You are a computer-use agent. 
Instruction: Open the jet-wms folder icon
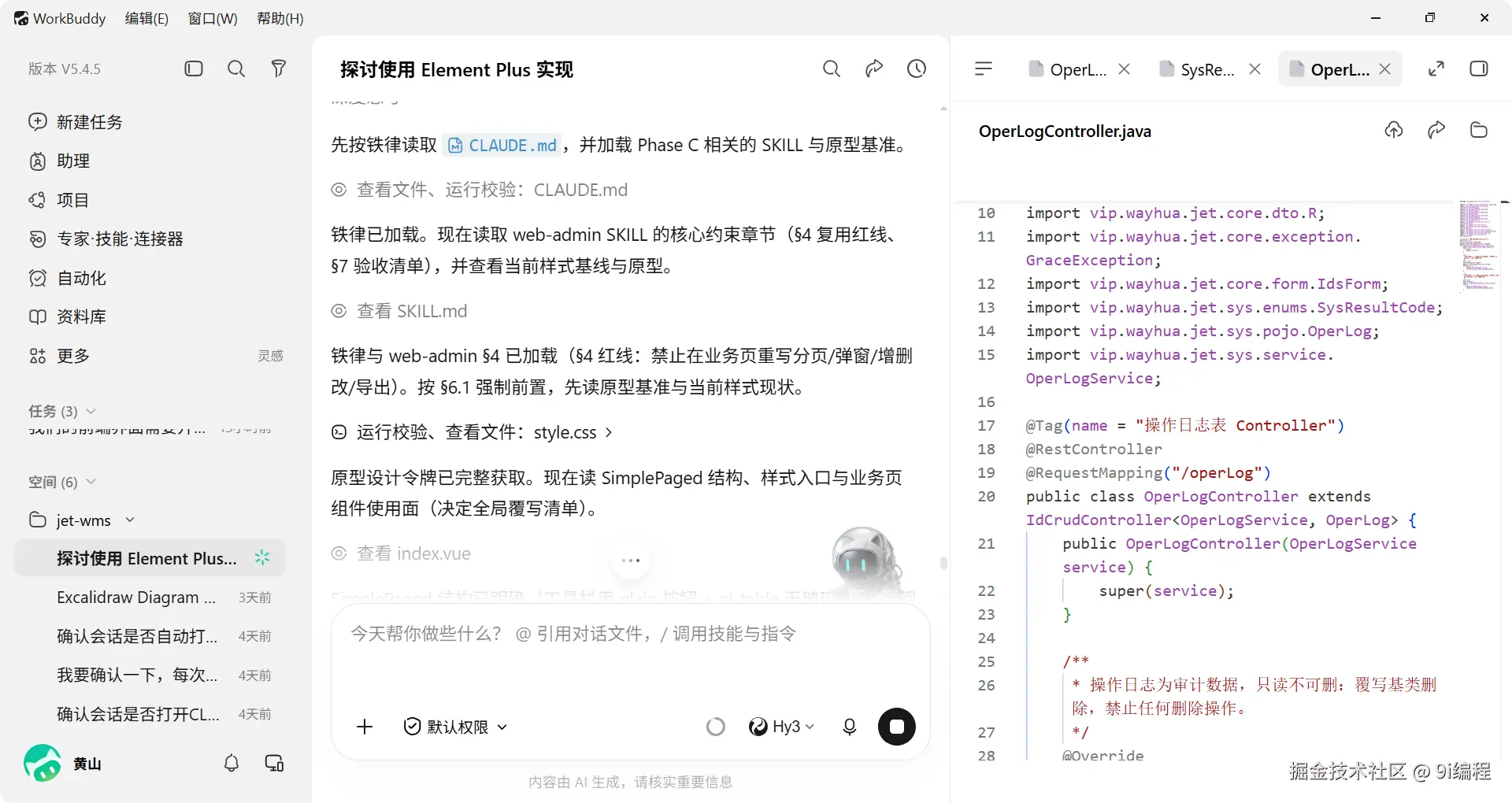[38, 520]
